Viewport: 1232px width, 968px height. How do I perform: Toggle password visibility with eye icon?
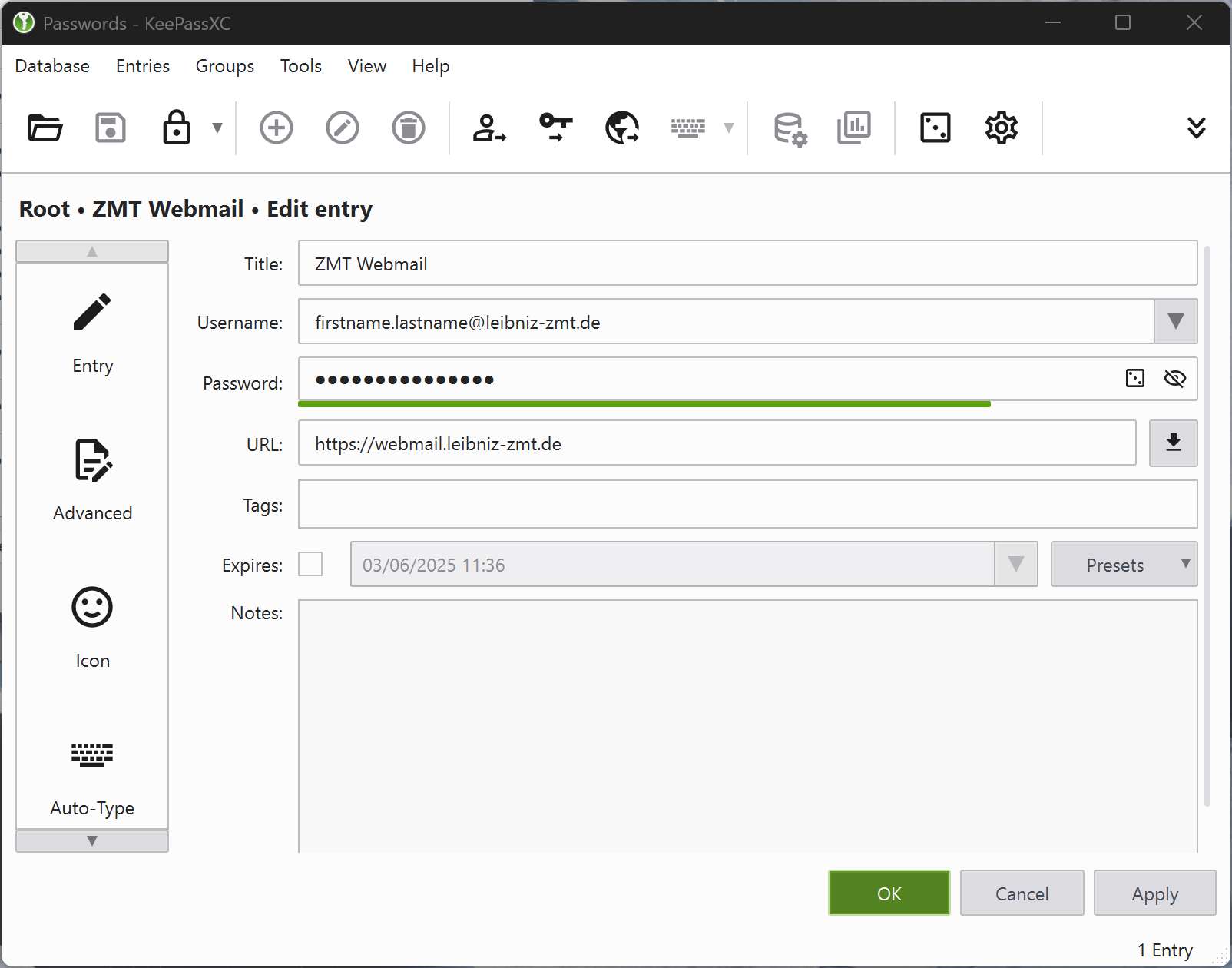[x=1174, y=378]
